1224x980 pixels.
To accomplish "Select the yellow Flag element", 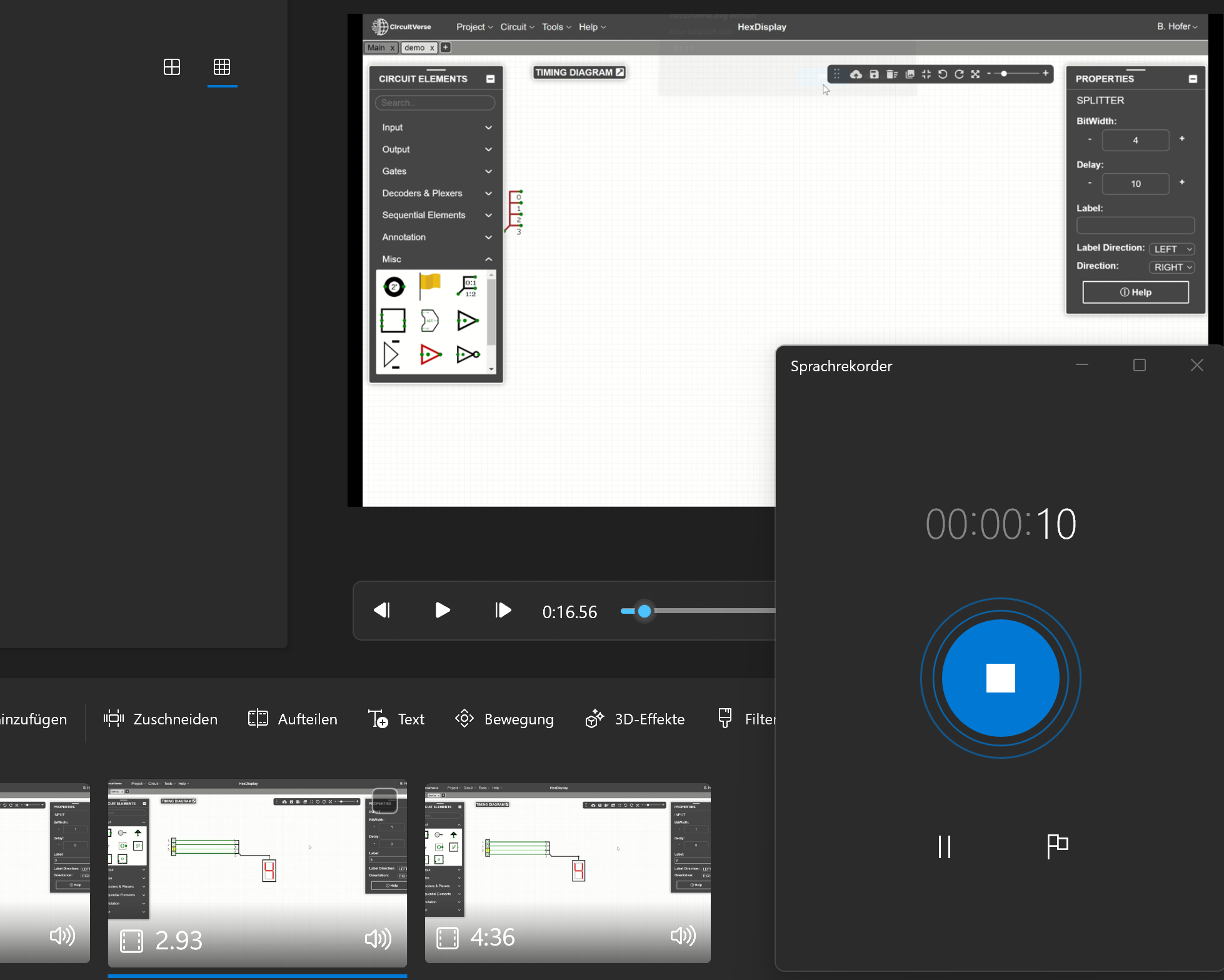I will [x=430, y=285].
